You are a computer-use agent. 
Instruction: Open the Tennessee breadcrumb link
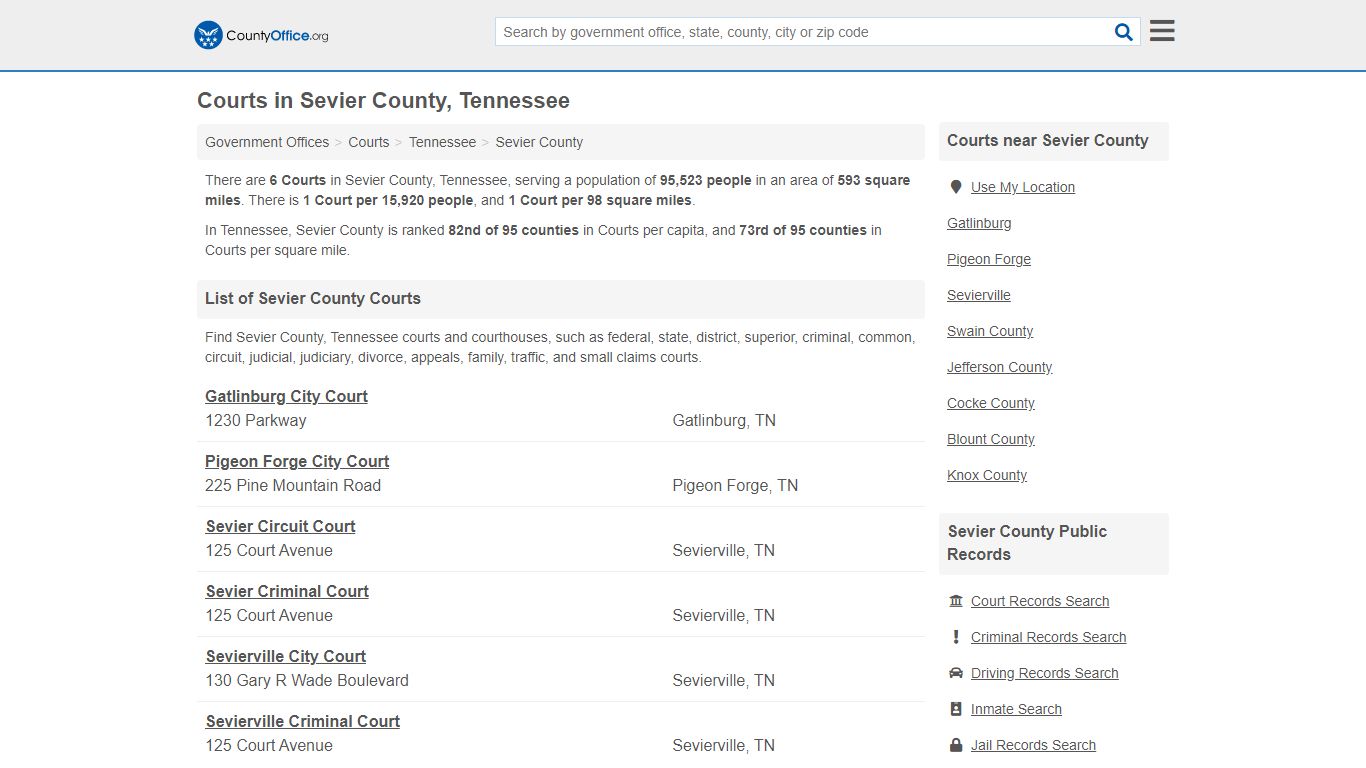tap(442, 142)
